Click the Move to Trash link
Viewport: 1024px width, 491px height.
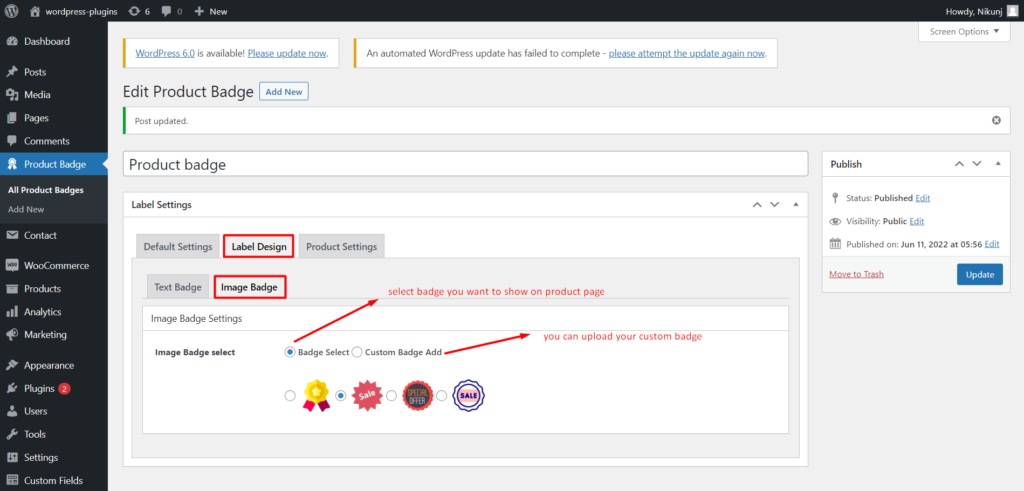856,274
